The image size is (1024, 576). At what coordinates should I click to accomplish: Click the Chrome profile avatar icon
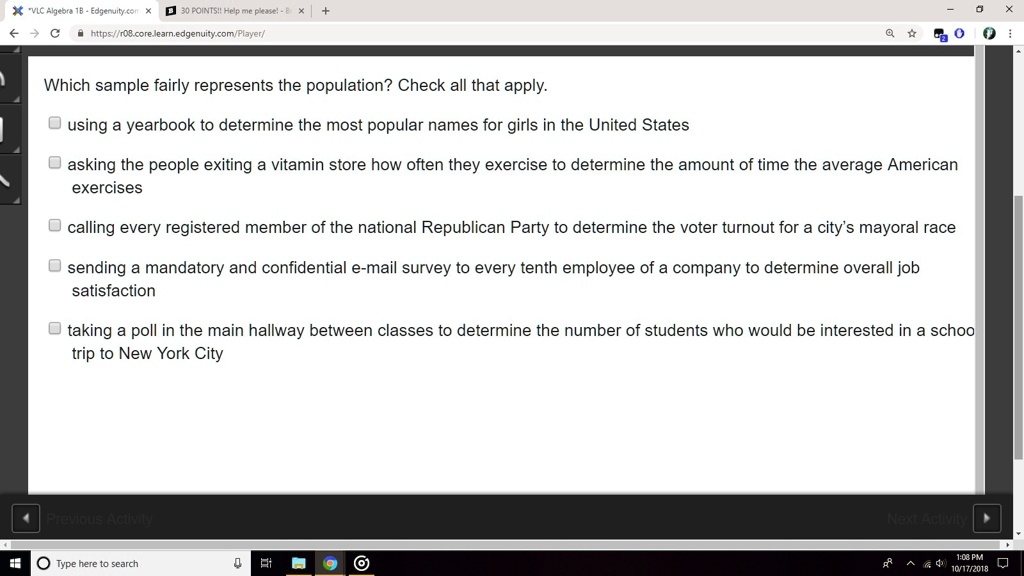pyautogui.click(x=989, y=33)
